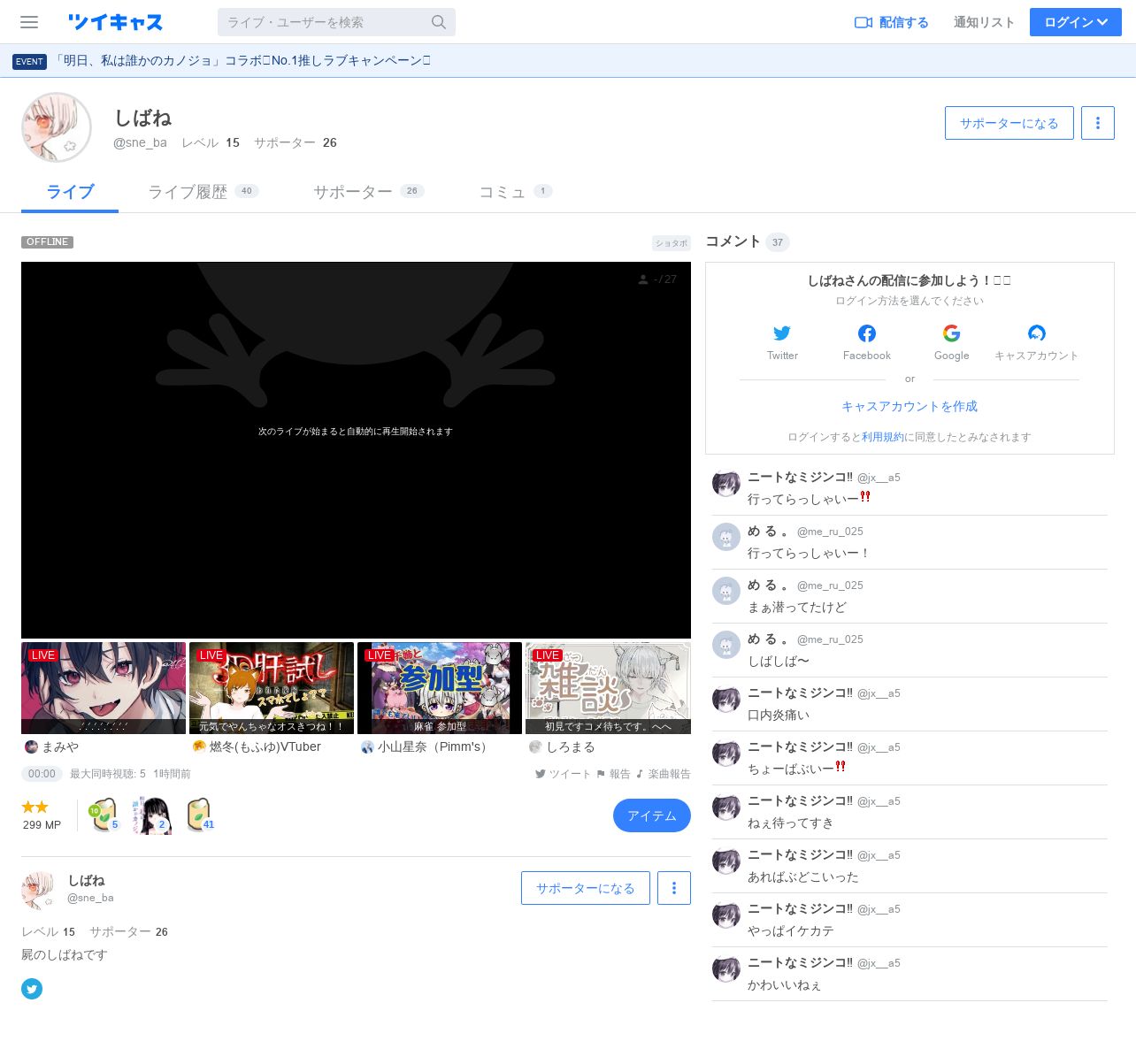
Task: Select the tea item with count 5
Action: pyautogui.click(x=104, y=815)
